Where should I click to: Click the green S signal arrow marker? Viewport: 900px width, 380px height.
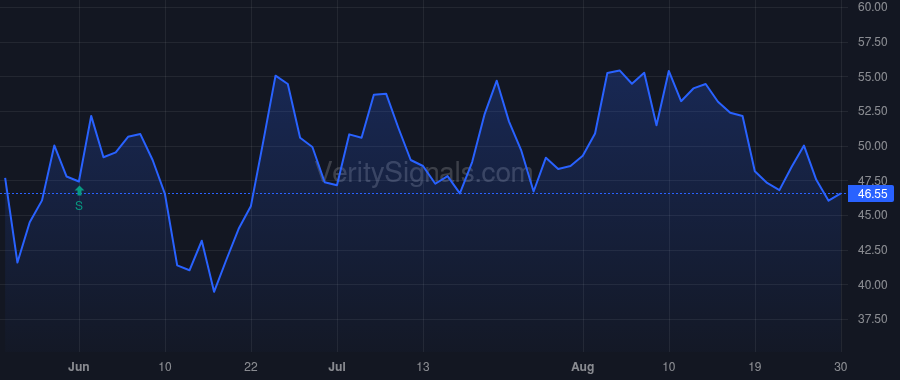[79, 191]
